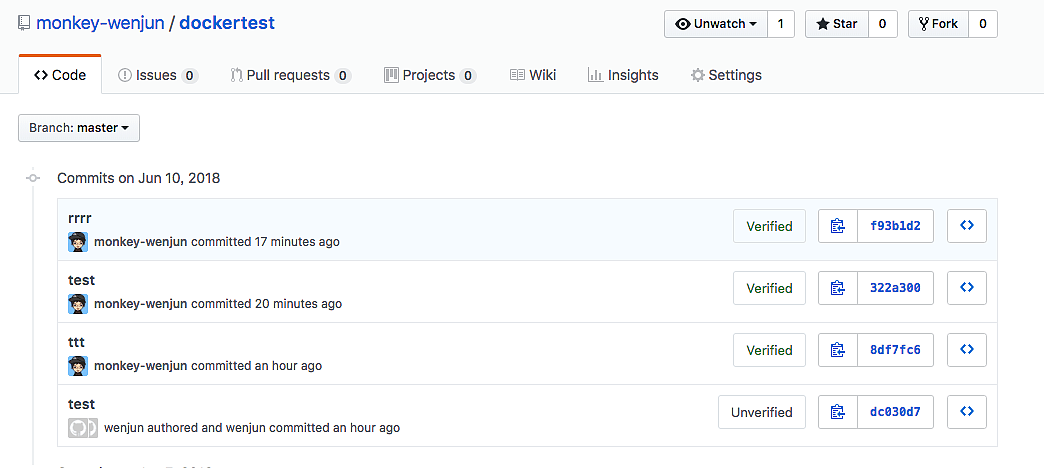Viewport: 1044px width, 468px height.
Task: Browse repository at commit f93b1d2
Action: [966, 226]
